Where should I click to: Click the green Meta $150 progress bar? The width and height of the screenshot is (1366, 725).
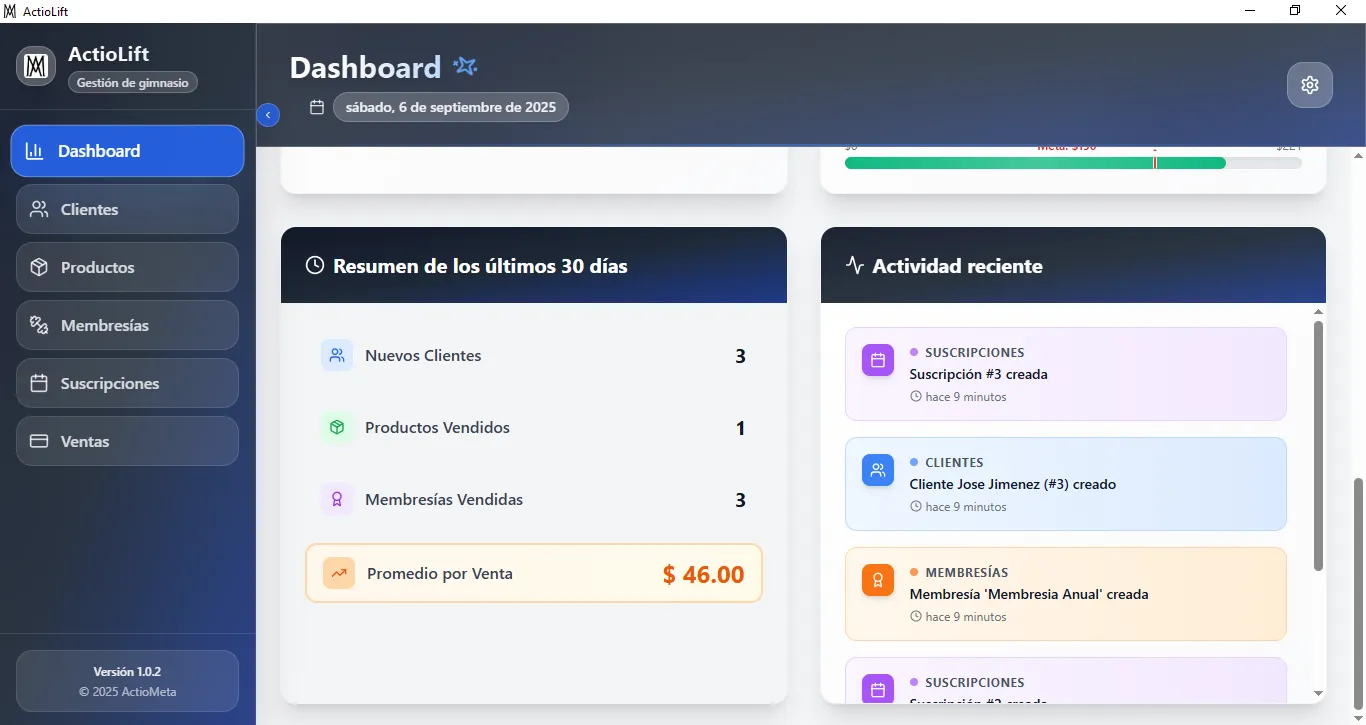pos(1035,162)
